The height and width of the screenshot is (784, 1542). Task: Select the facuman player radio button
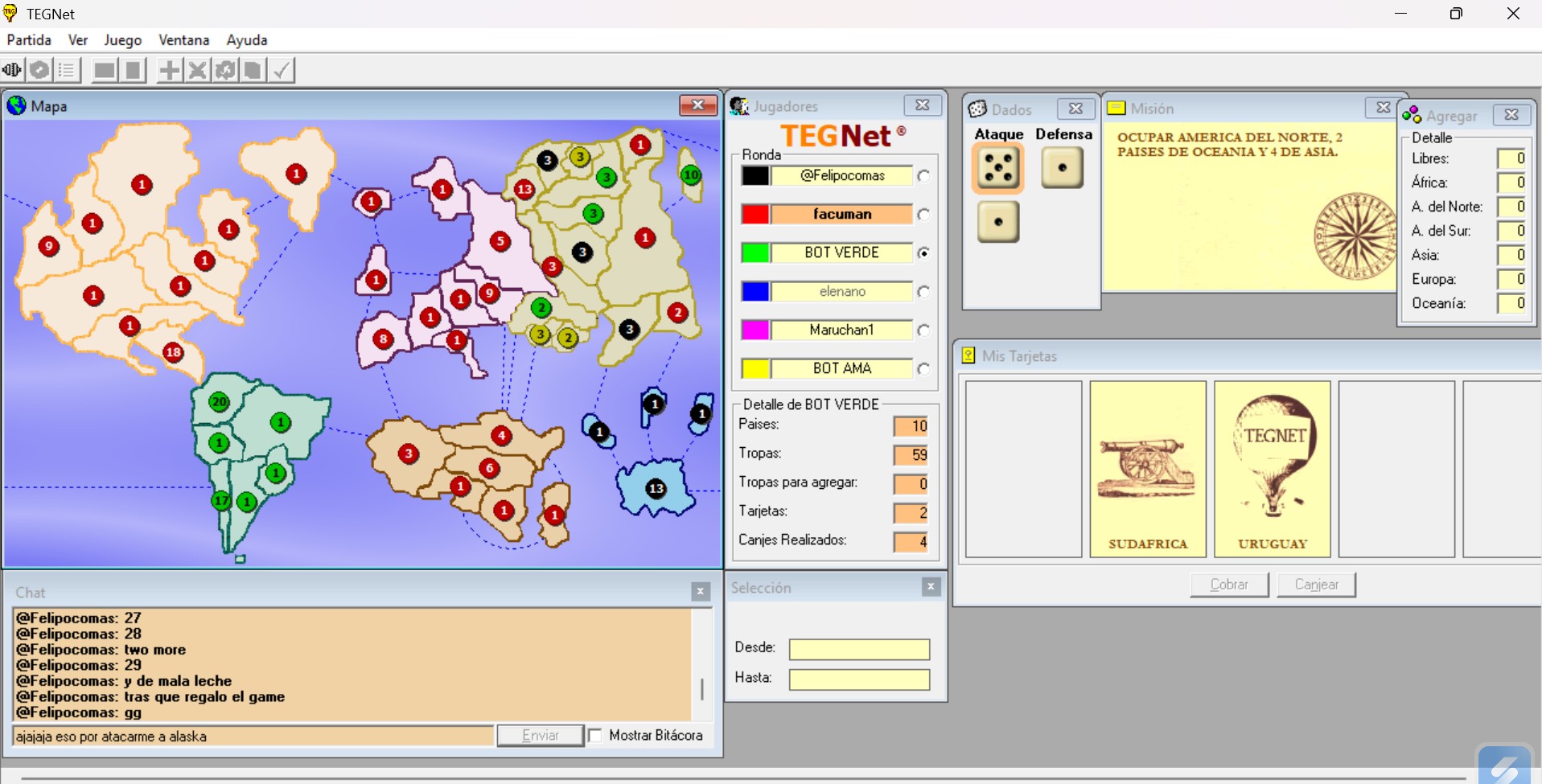coord(923,215)
